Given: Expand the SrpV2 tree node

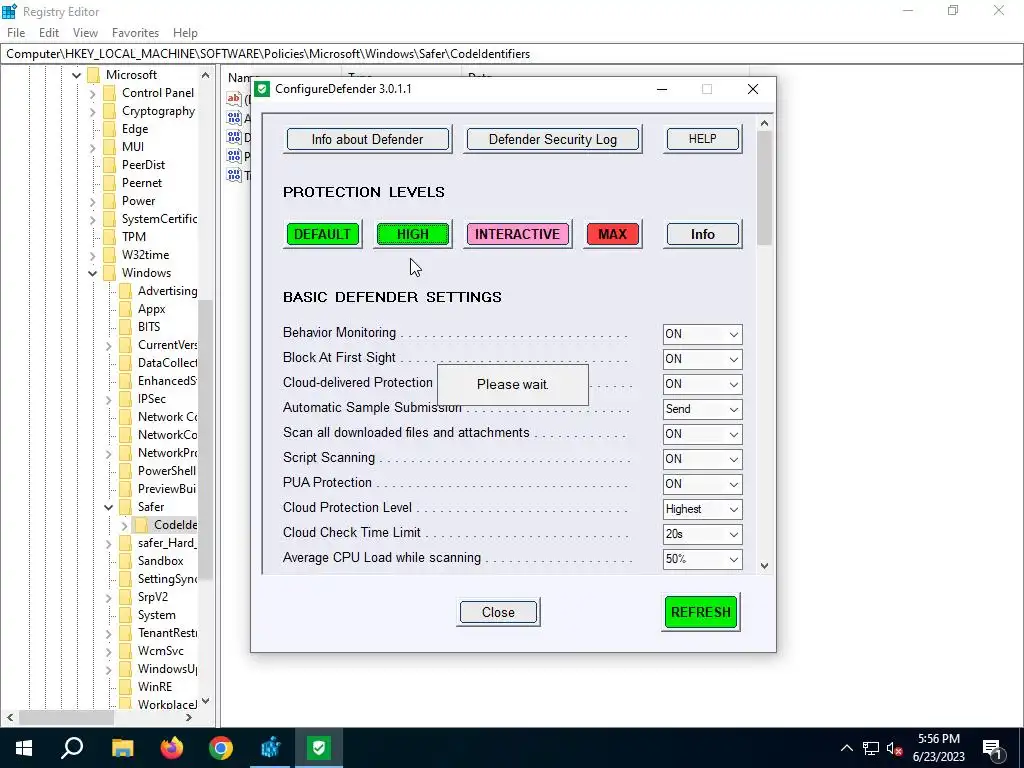Looking at the screenshot, I should point(108,597).
